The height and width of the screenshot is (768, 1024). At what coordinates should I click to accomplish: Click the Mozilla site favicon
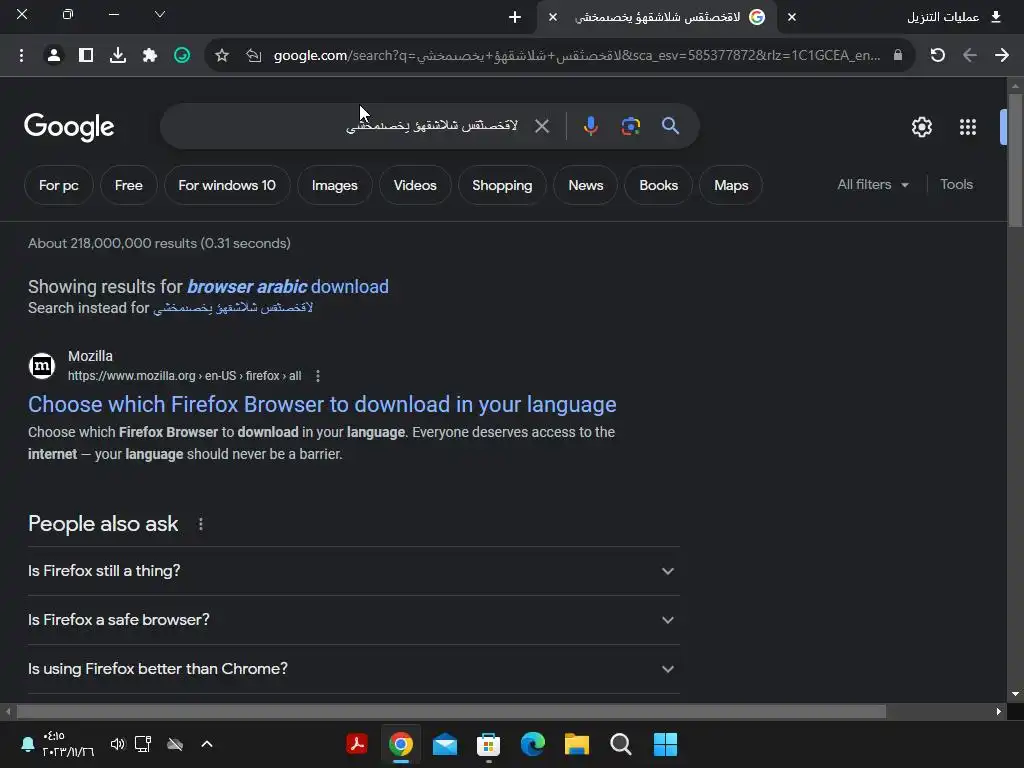pyautogui.click(x=42, y=366)
